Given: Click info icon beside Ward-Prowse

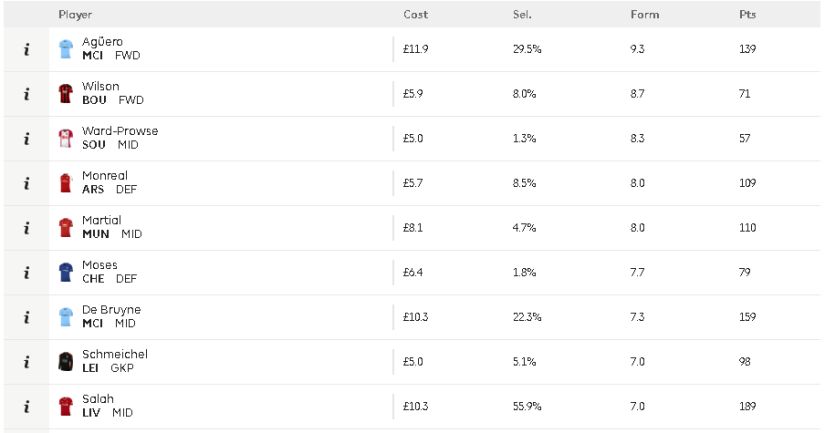Looking at the screenshot, I should pyautogui.click(x=26, y=139).
